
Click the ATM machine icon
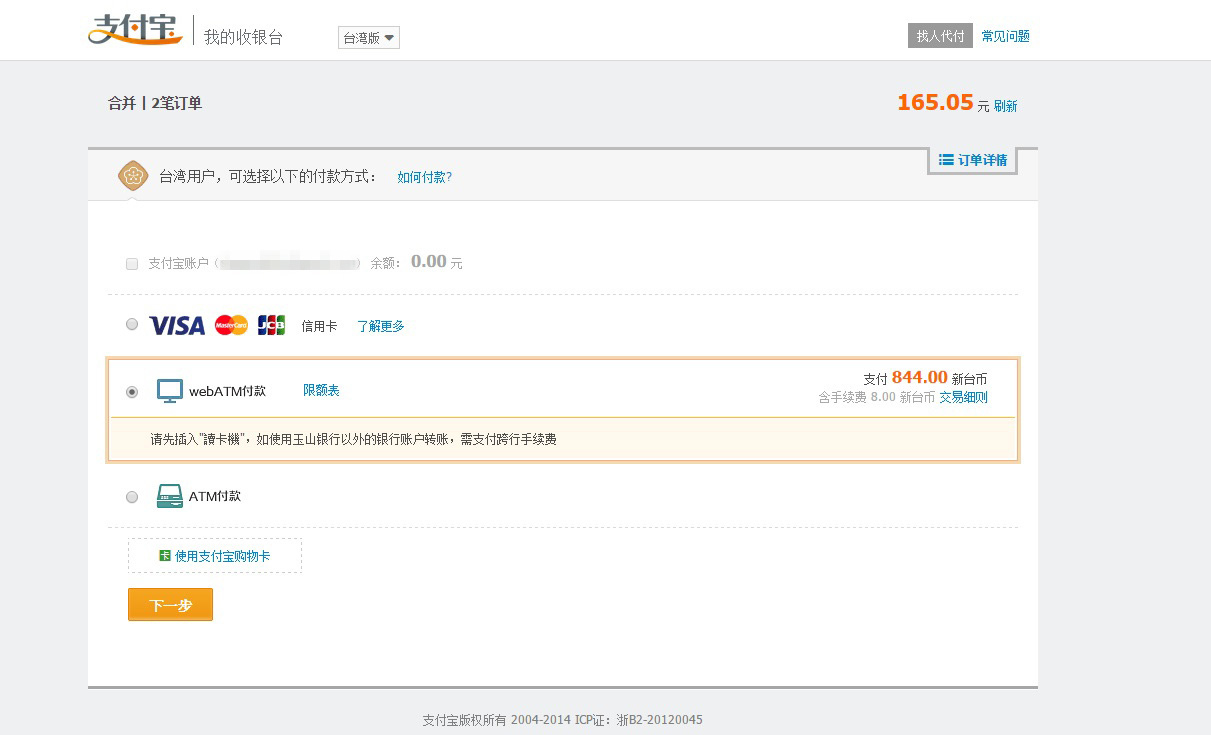(170, 496)
